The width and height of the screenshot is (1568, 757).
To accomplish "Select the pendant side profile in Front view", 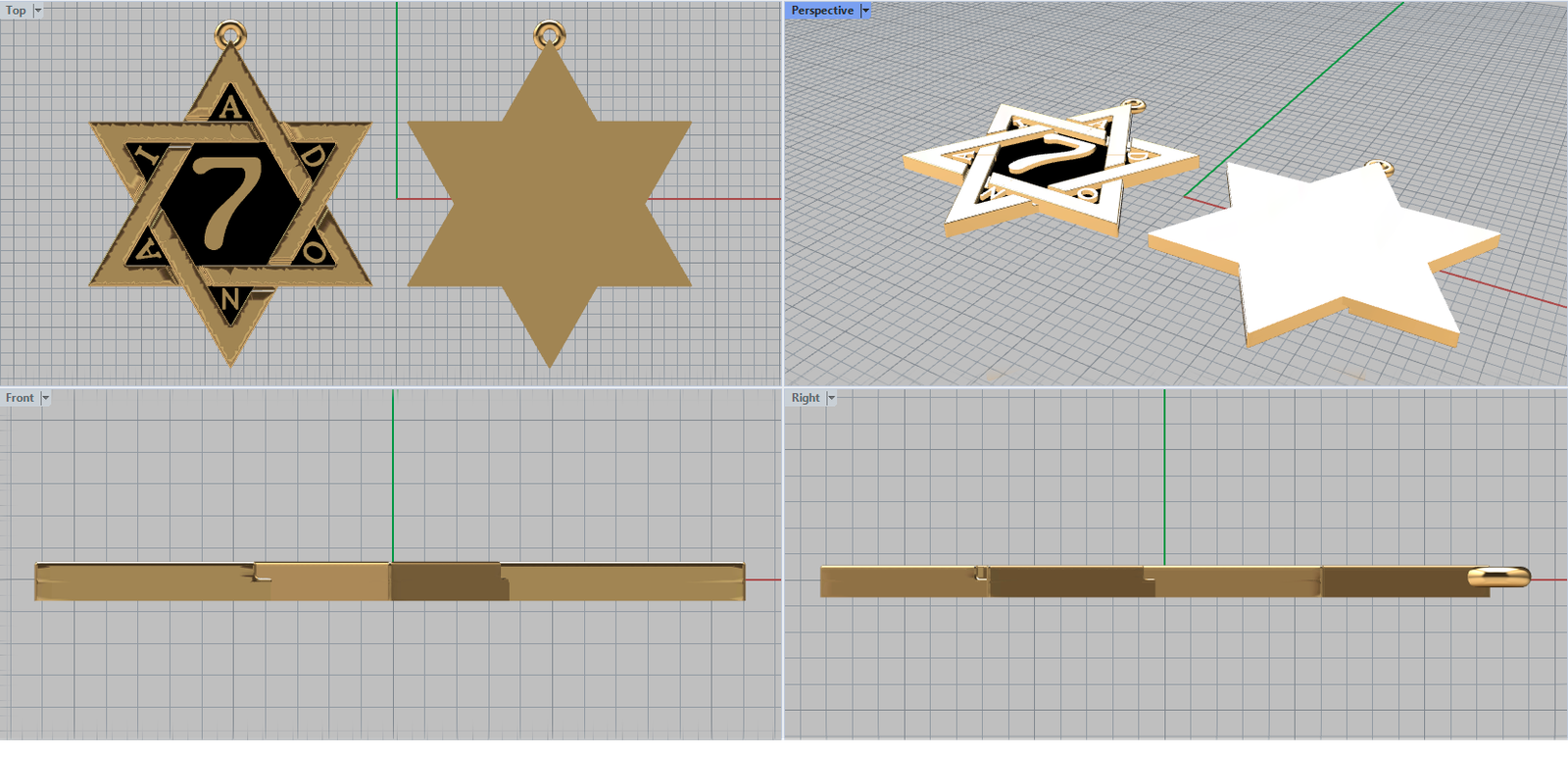I will click(390, 581).
